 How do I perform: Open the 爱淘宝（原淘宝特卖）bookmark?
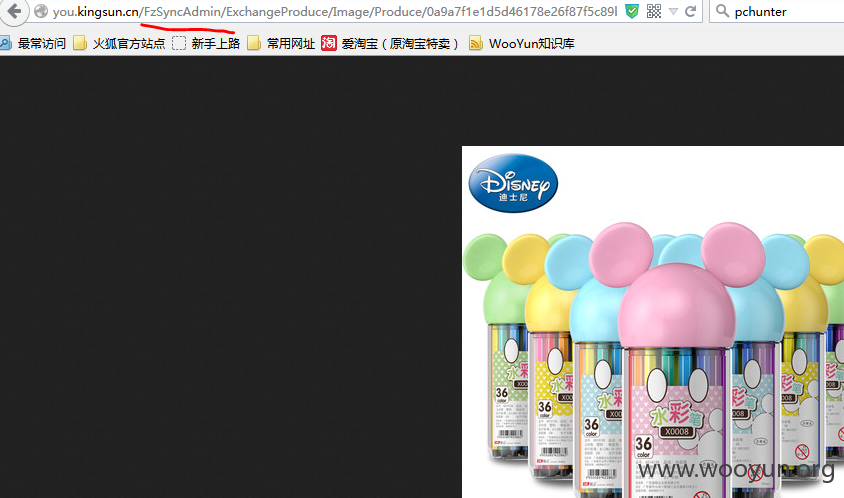[390, 43]
